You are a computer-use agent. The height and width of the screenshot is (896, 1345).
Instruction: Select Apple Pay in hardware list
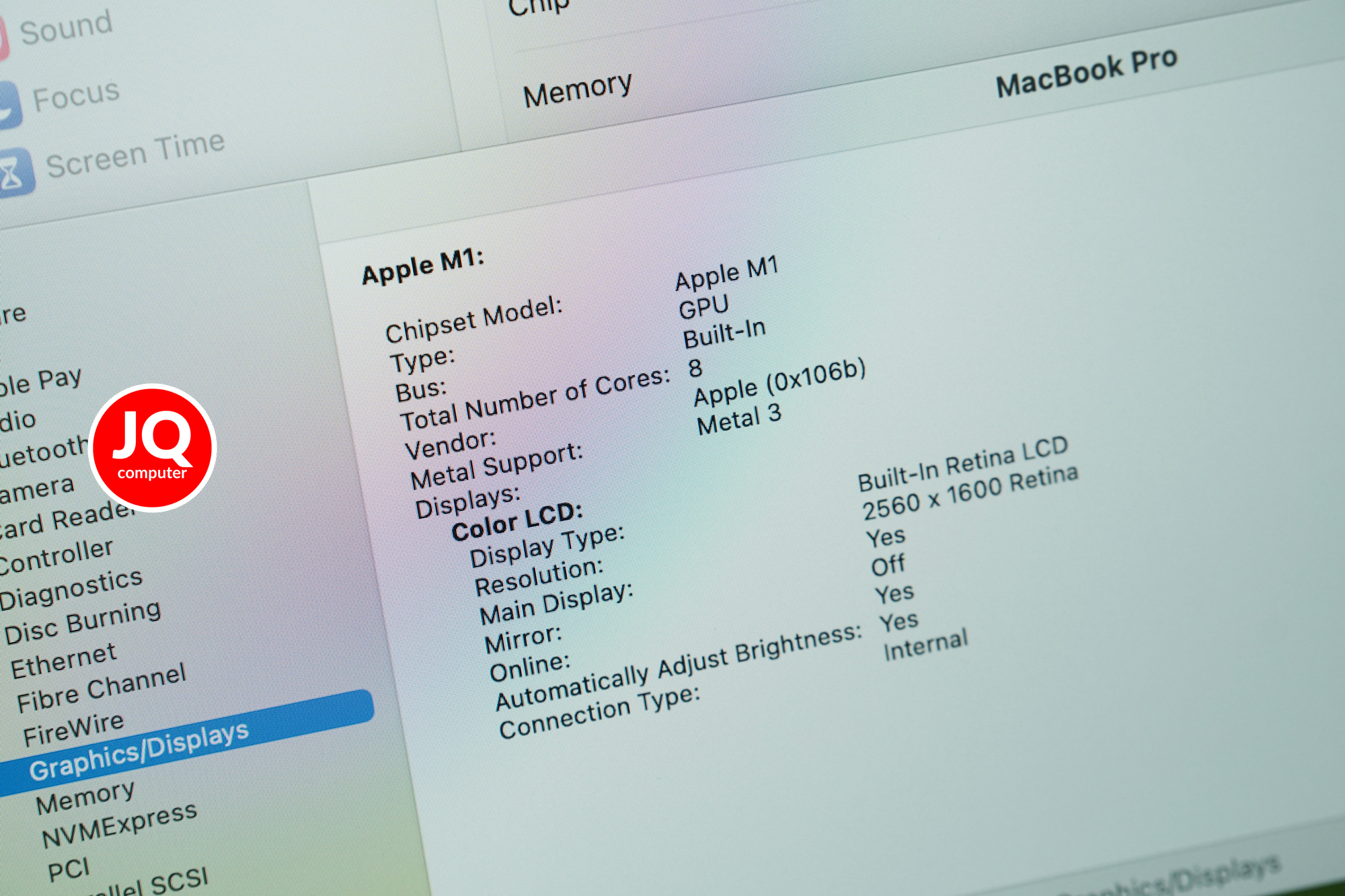coord(40,382)
